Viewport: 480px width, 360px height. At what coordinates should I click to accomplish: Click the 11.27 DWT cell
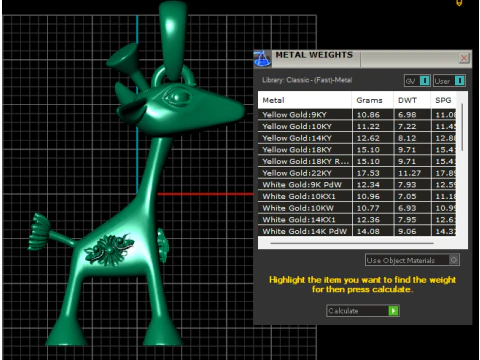(412, 173)
